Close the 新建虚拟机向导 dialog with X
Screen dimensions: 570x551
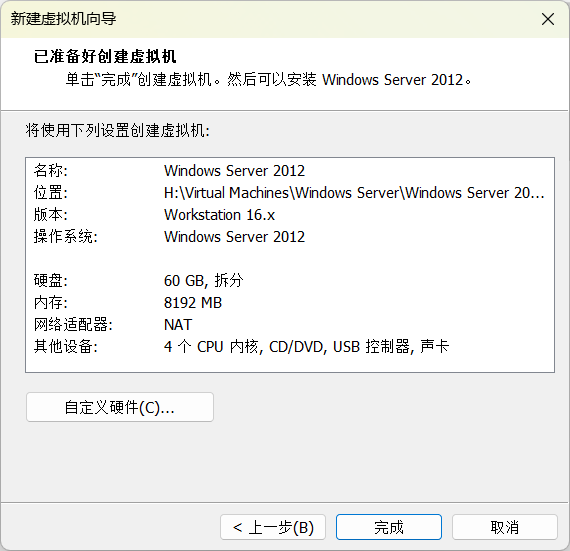547,19
